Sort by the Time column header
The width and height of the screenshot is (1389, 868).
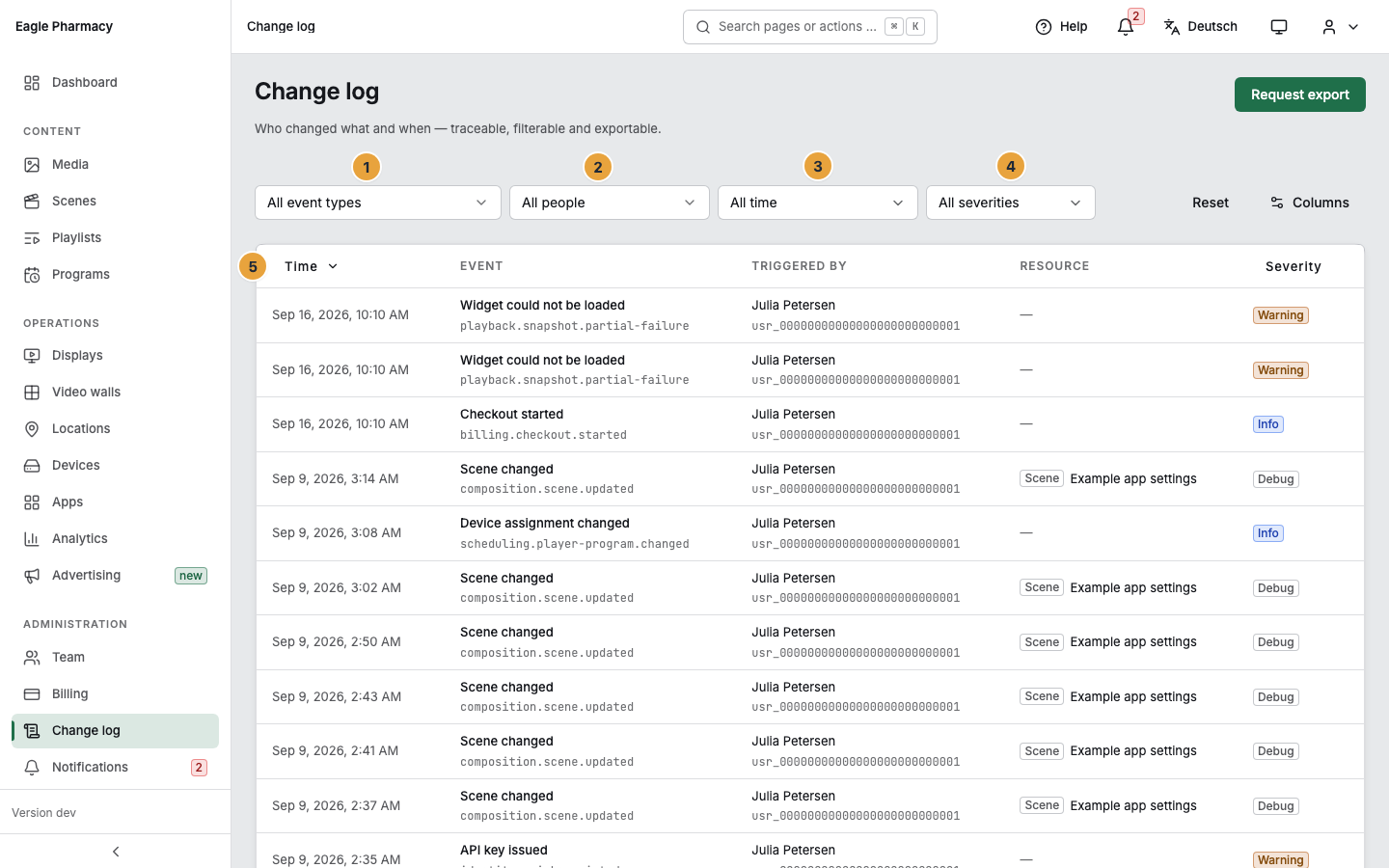311,266
